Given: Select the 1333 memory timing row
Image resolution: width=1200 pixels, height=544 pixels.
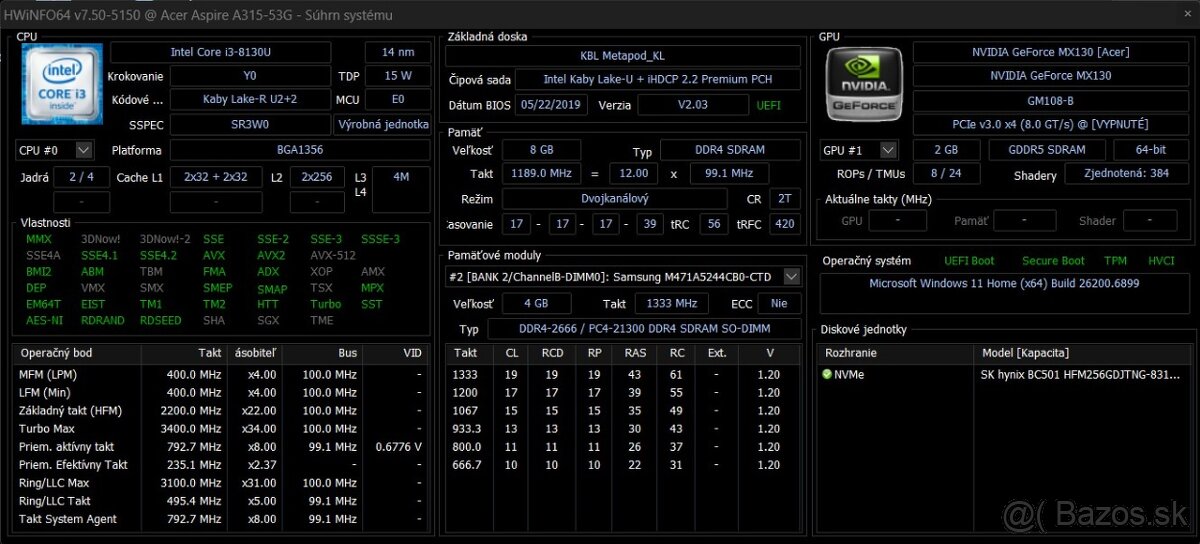Looking at the screenshot, I should pyautogui.click(x=622, y=375).
